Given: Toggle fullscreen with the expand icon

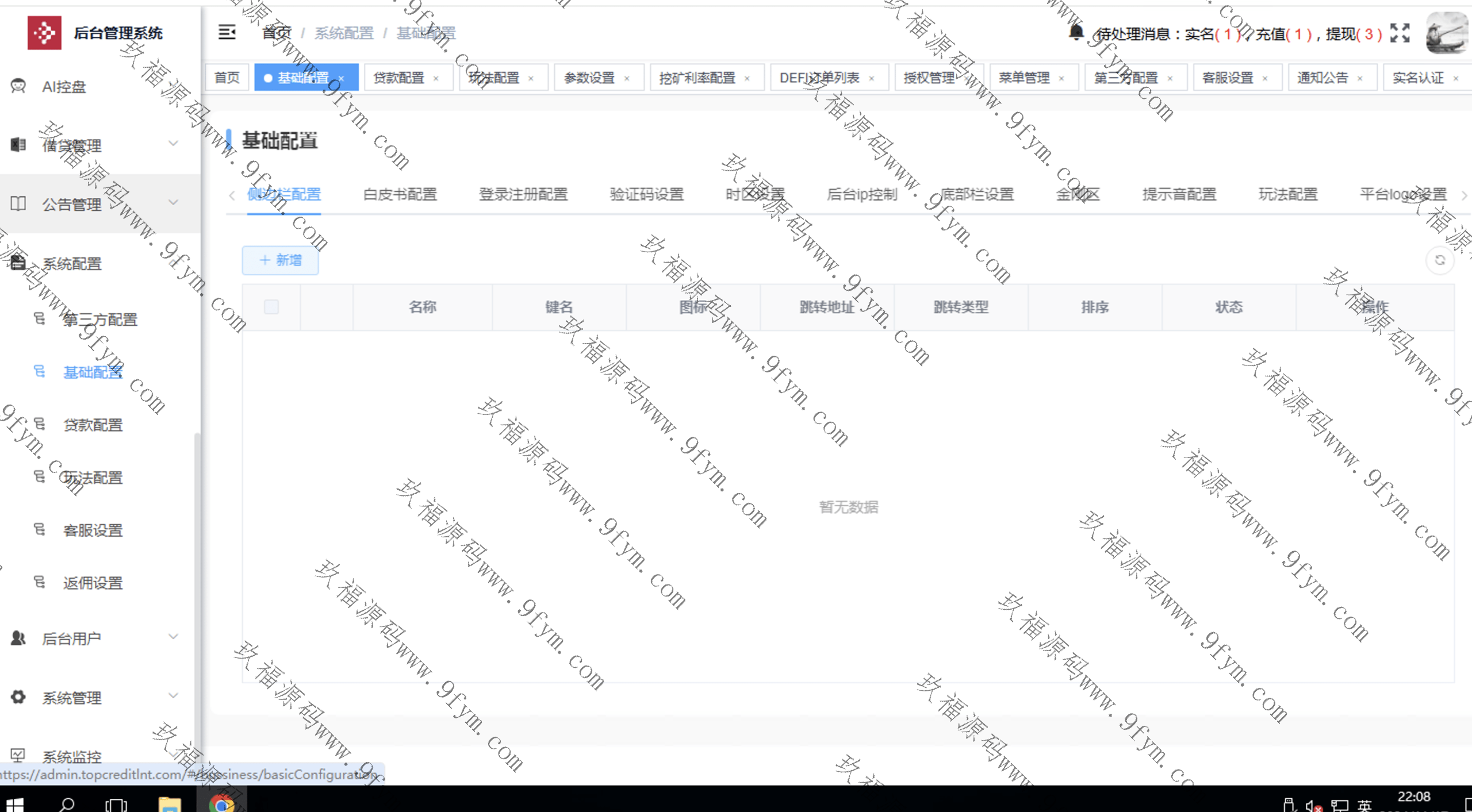Looking at the screenshot, I should click(x=1400, y=33).
